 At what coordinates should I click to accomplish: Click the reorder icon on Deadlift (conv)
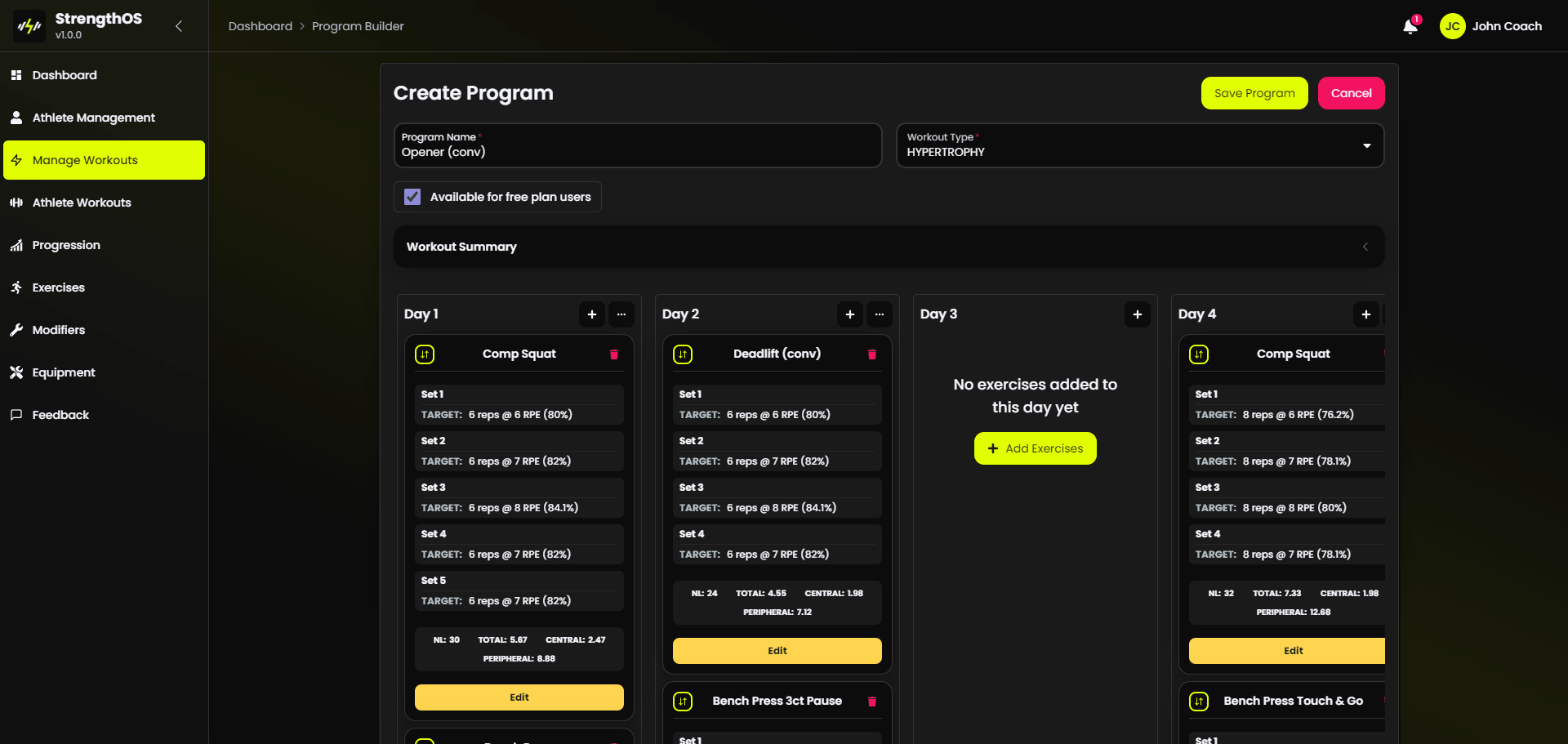pos(683,354)
